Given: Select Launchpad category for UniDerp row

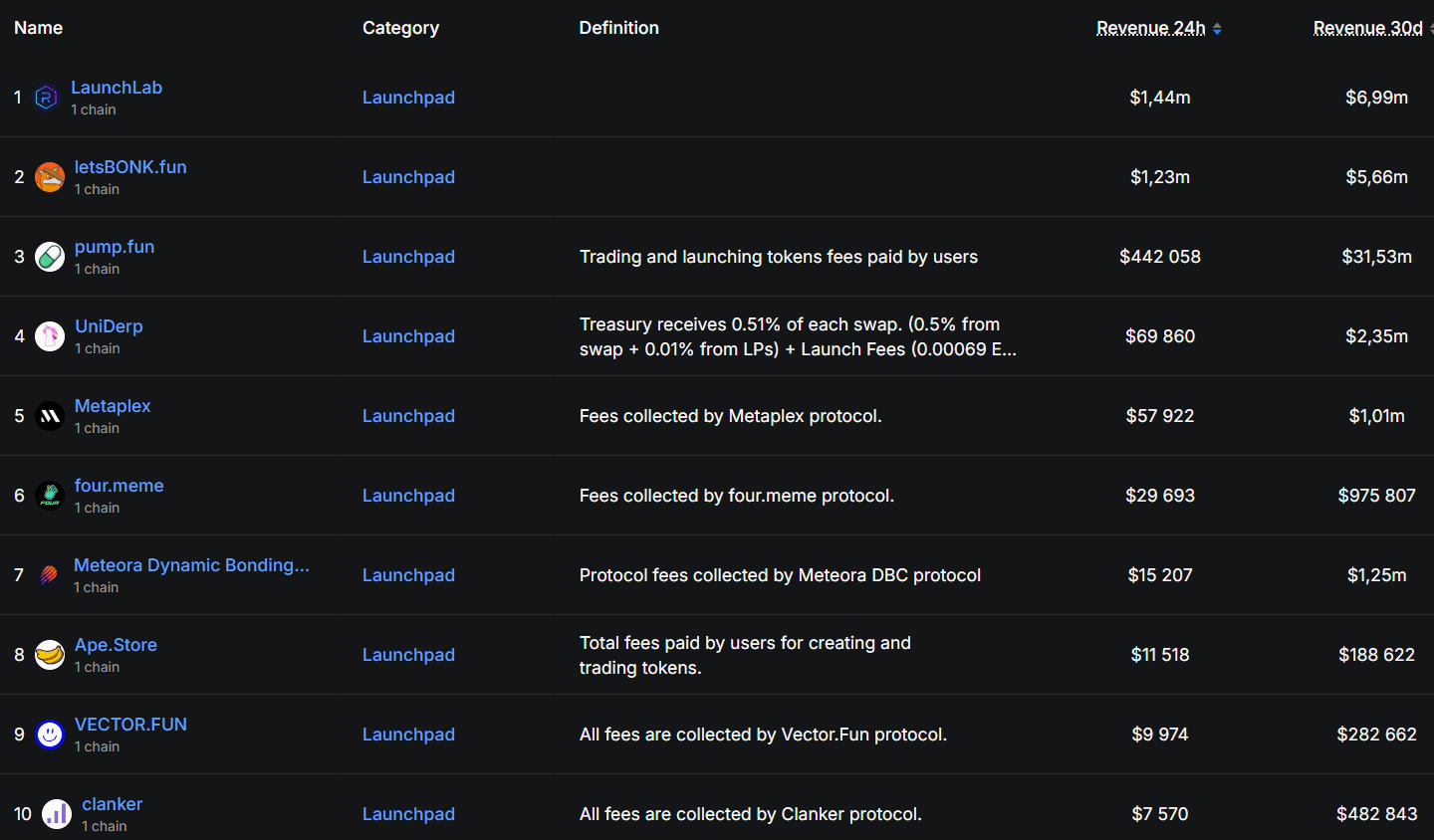Looking at the screenshot, I should coord(408,336).
